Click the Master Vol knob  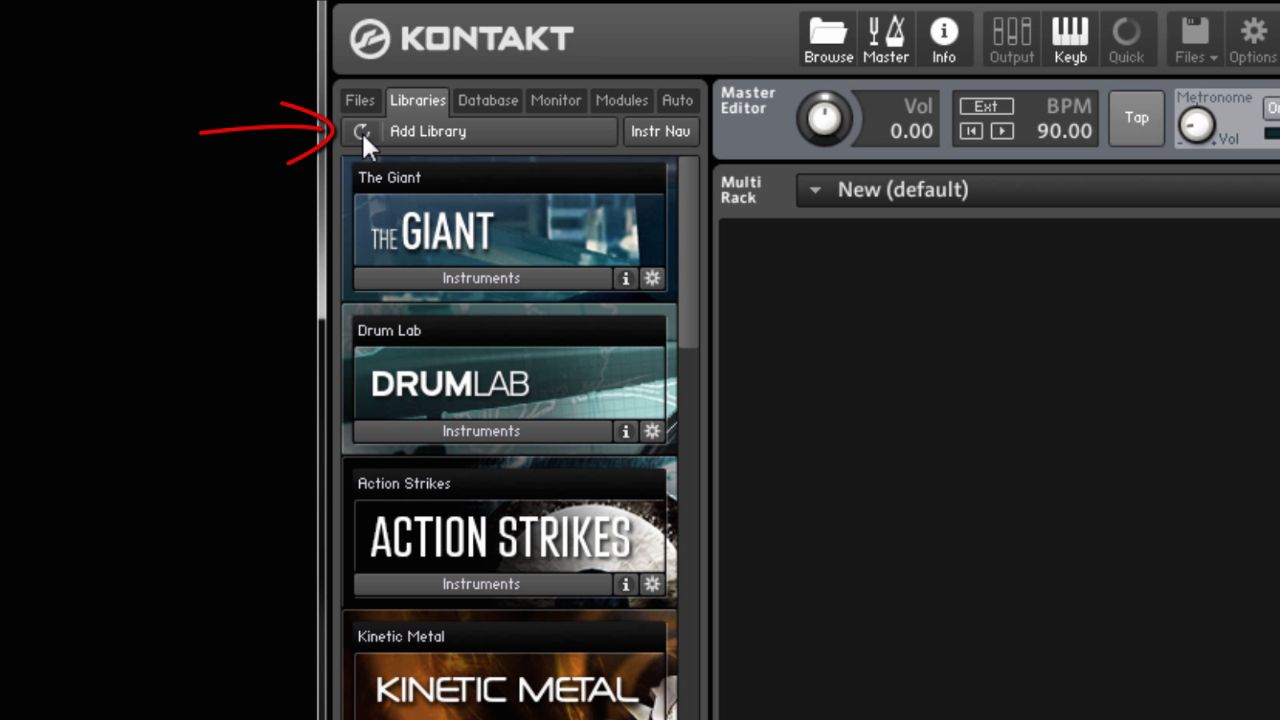click(825, 118)
